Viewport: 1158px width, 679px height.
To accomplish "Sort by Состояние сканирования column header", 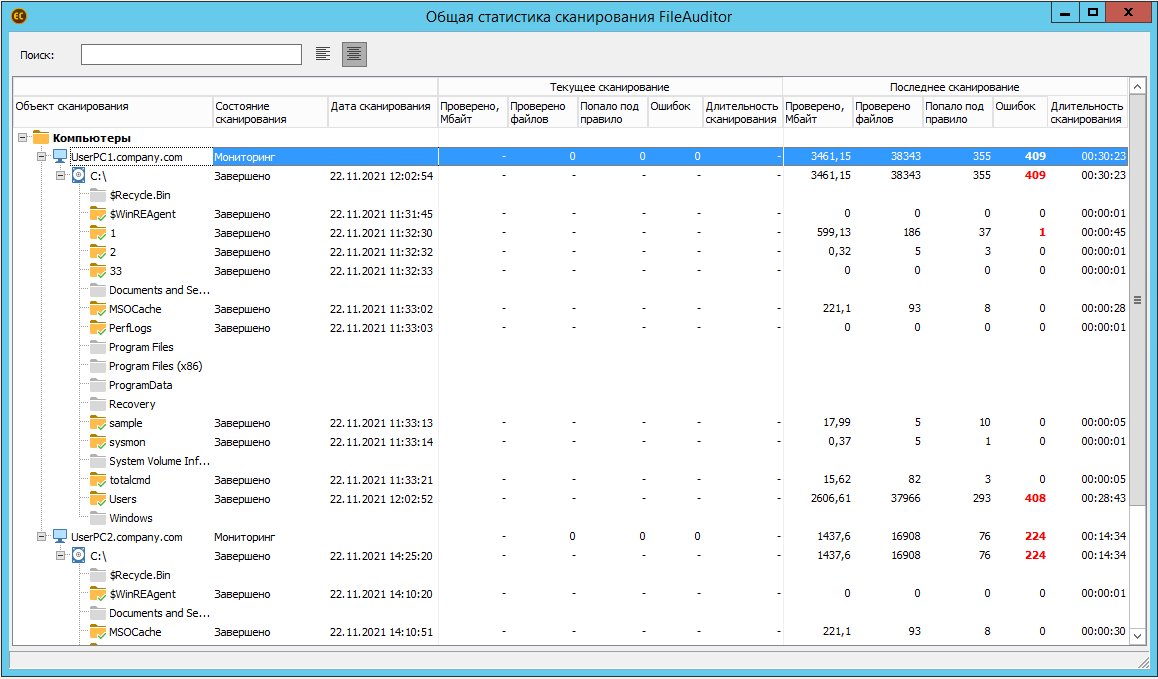I will pyautogui.click(x=269, y=112).
